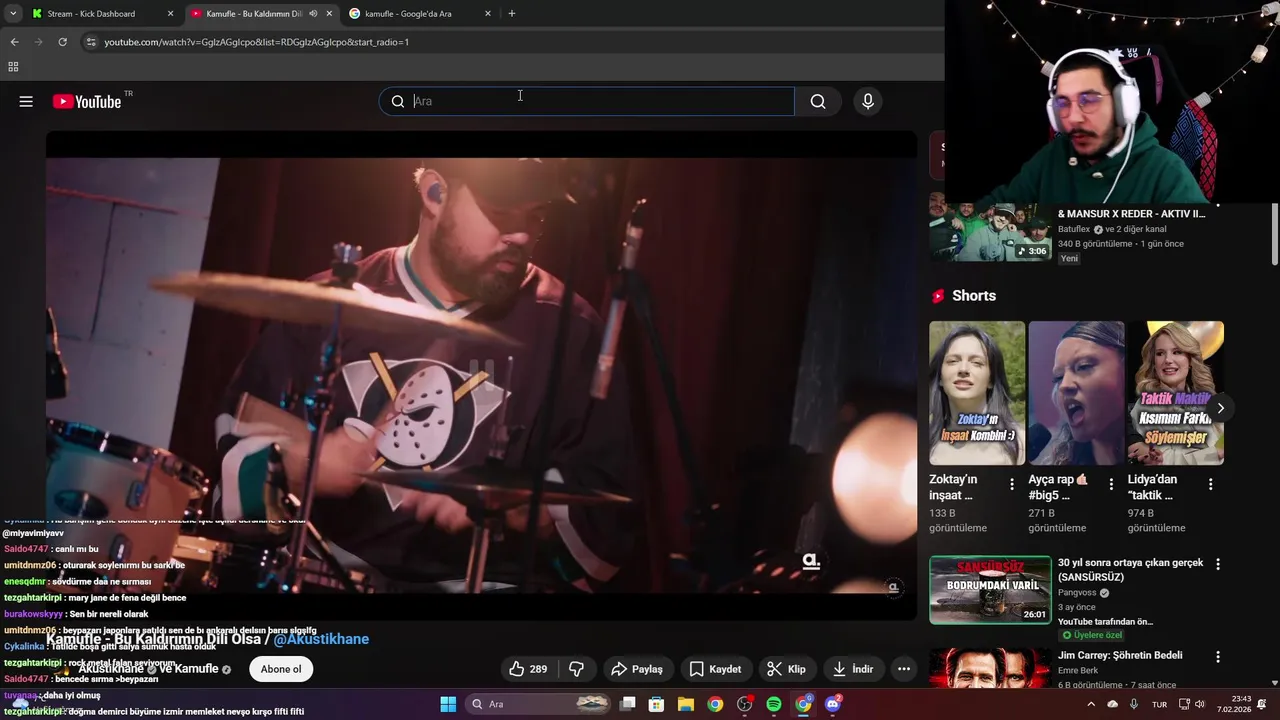This screenshot has width=1280, height=720.
Task: Open the @Akustikhane channel link in title
Action: click(321, 639)
